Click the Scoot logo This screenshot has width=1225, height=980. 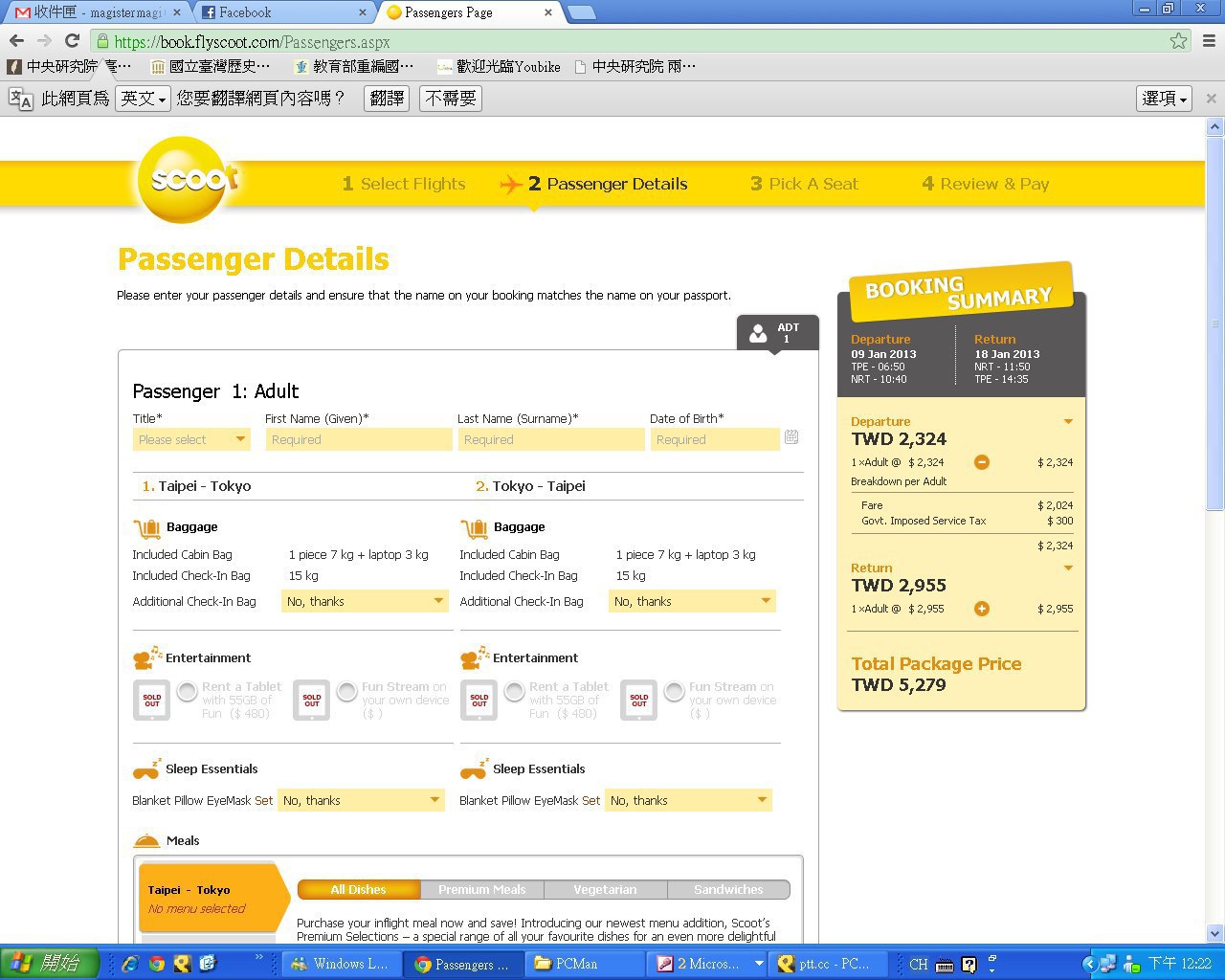click(x=189, y=179)
